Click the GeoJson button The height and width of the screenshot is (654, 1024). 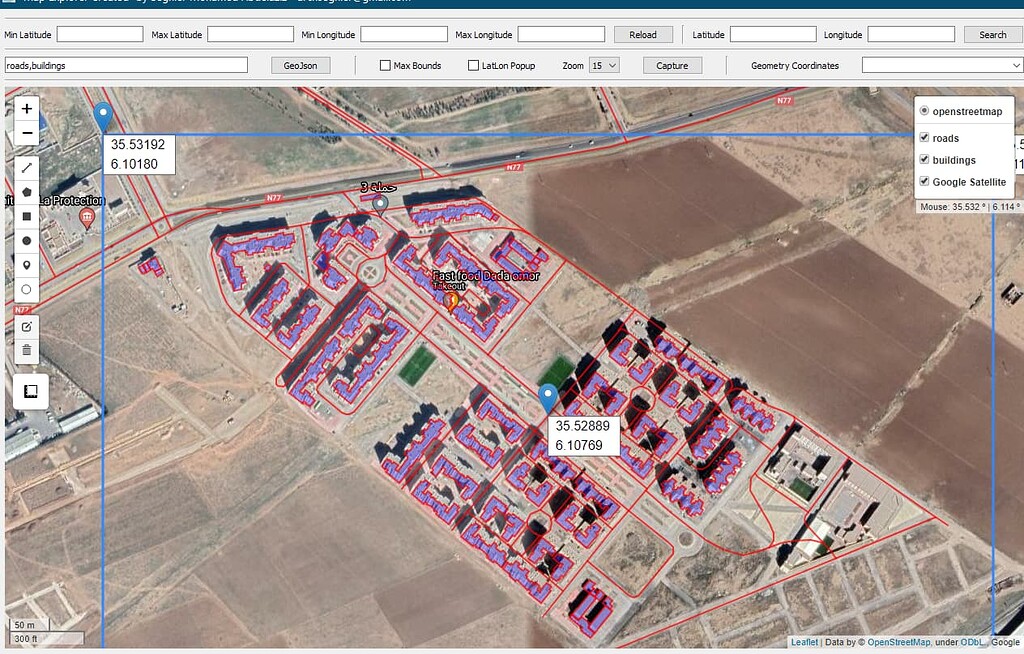pyautogui.click(x=300, y=65)
